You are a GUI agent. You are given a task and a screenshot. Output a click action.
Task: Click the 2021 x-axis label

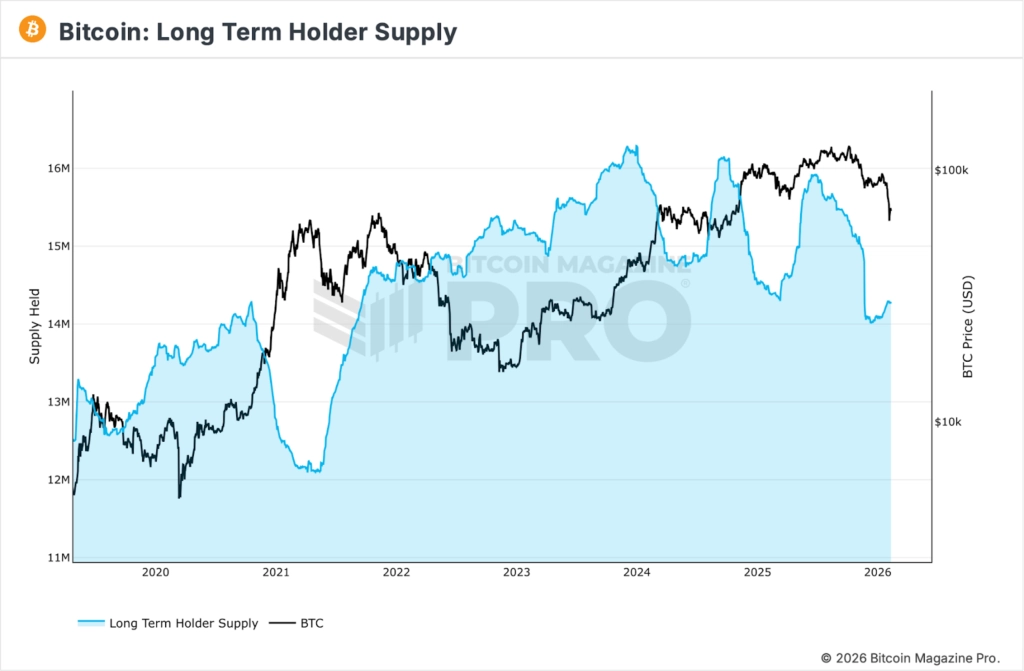[x=276, y=572]
